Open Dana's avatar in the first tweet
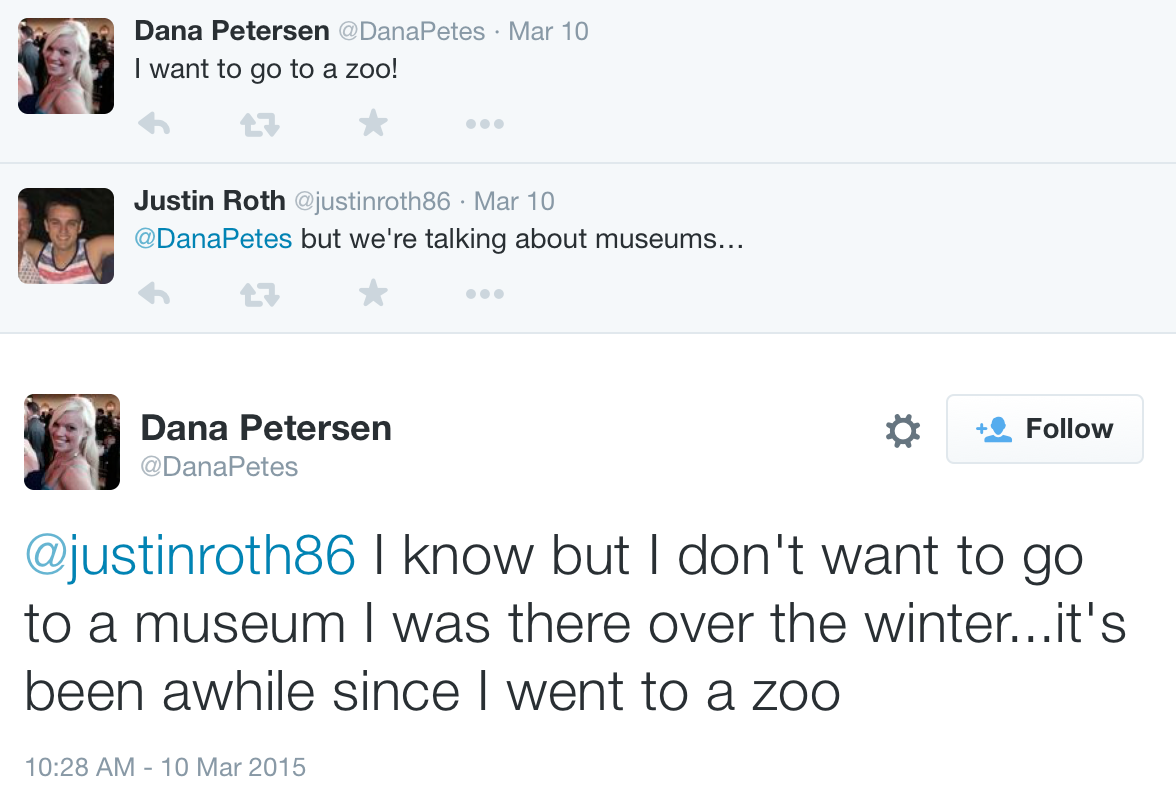The image size is (1176, 802). [x=66, y=66]
